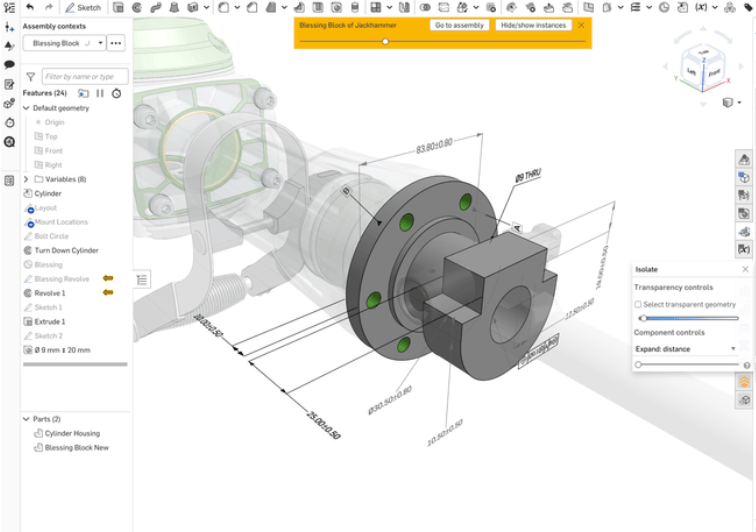Viewport: 756px width, 532px height.
Task: Select Revolve 1 in the feature list
Action: [50, 293]
